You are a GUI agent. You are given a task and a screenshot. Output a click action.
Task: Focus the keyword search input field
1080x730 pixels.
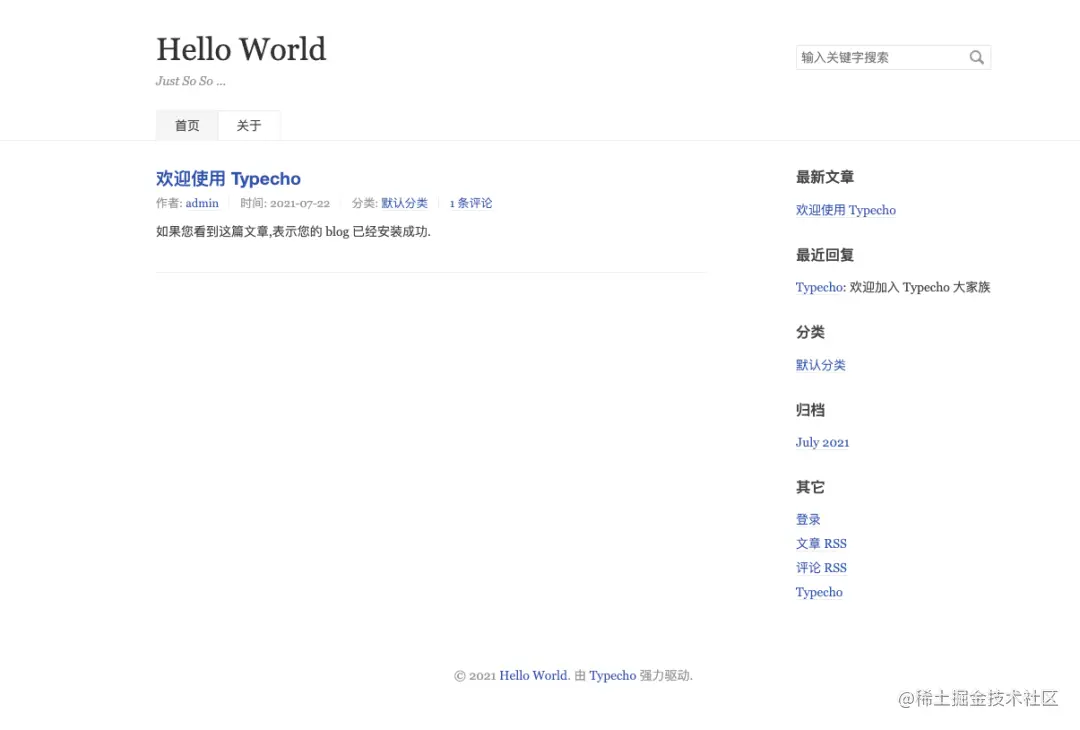coord(893,57)
